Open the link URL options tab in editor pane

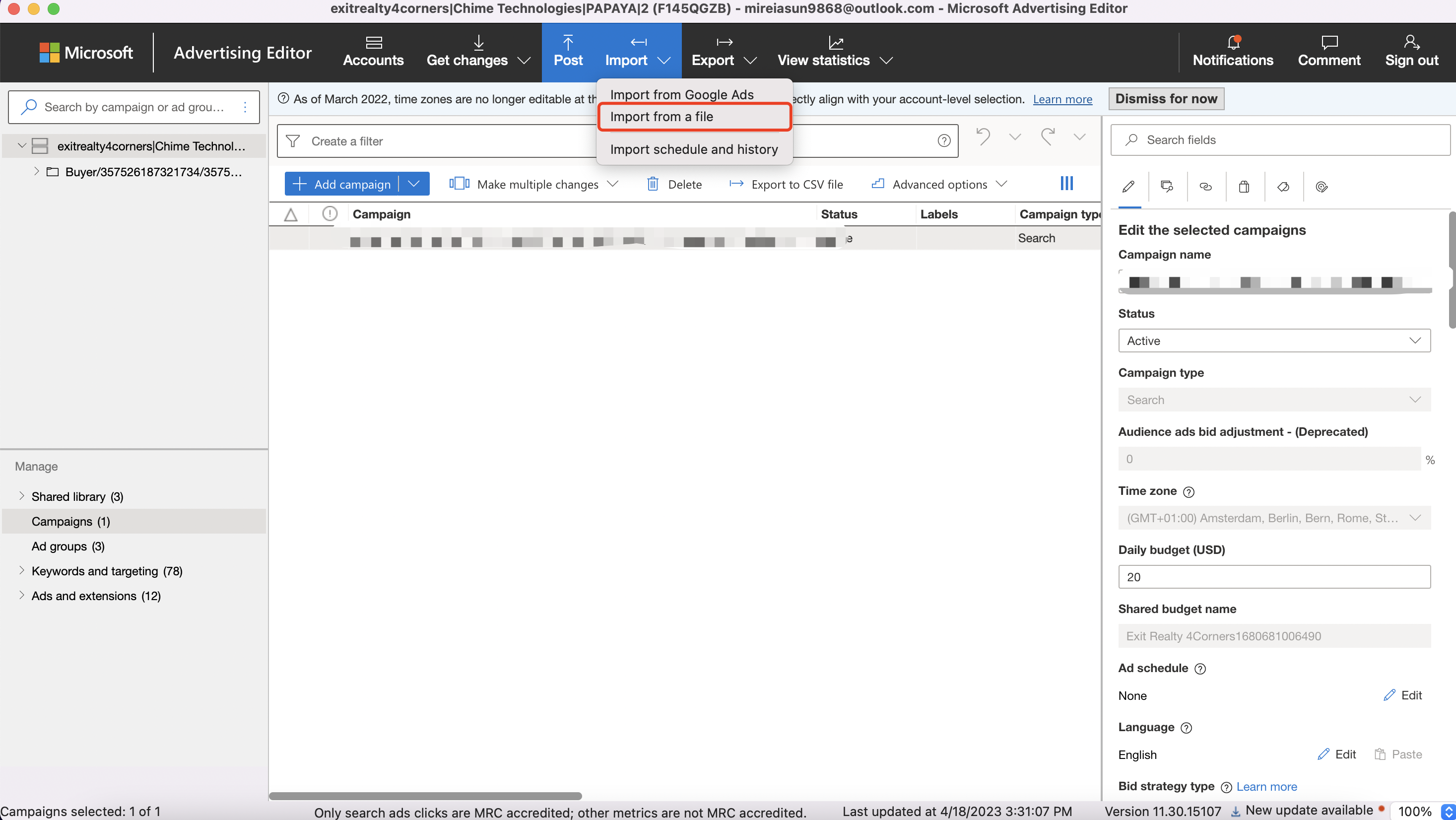(1205, 186)
